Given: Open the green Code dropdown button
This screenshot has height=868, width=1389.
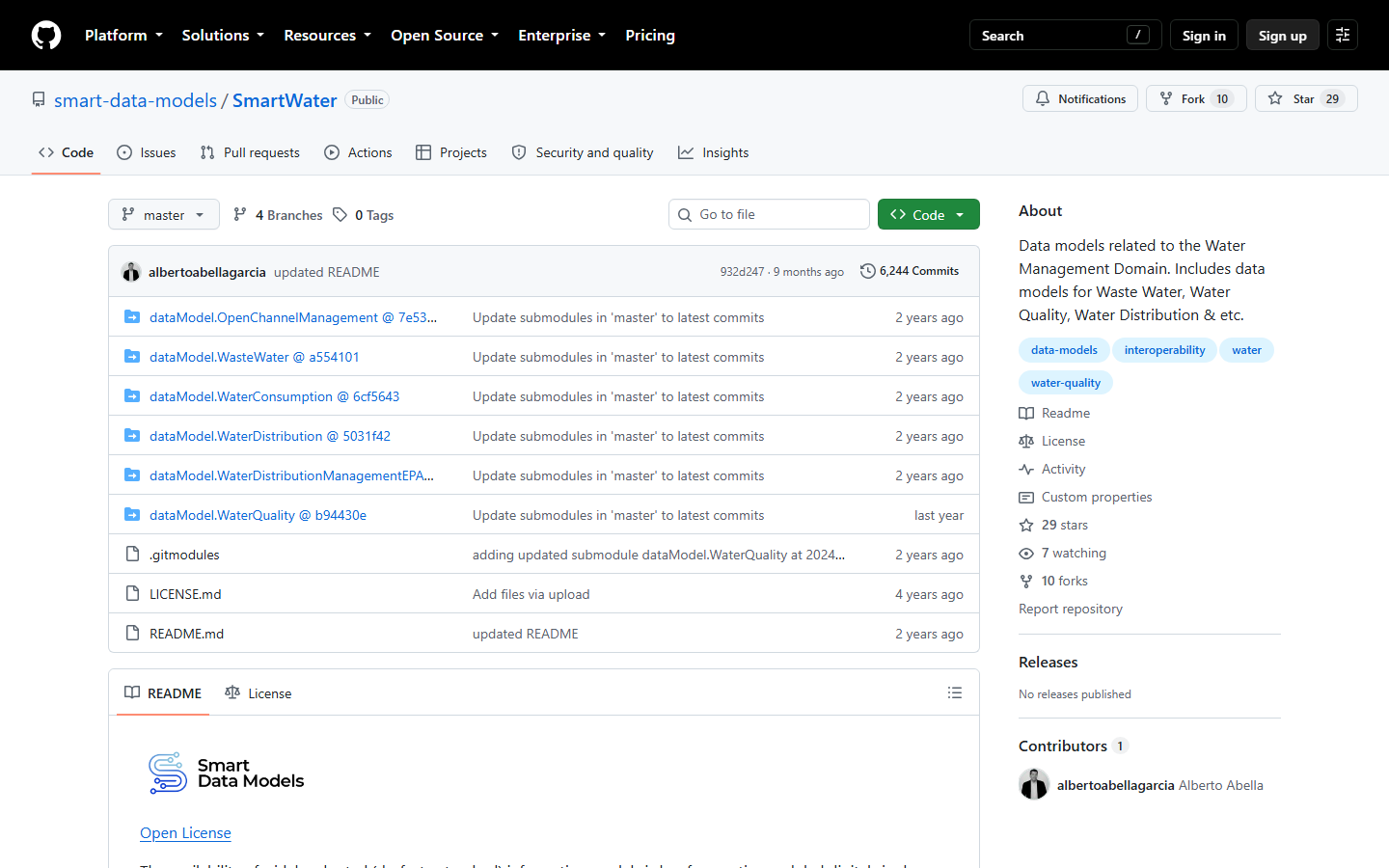Looking at the screenshot, I should click(x=929, y=214).
